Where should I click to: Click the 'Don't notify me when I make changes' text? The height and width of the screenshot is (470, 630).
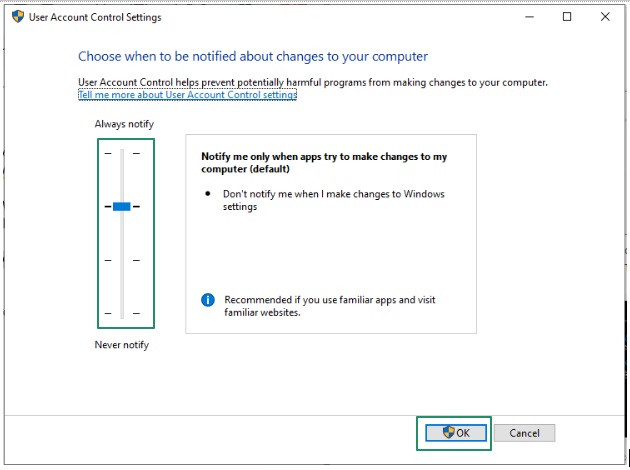[x=333, y=200]
